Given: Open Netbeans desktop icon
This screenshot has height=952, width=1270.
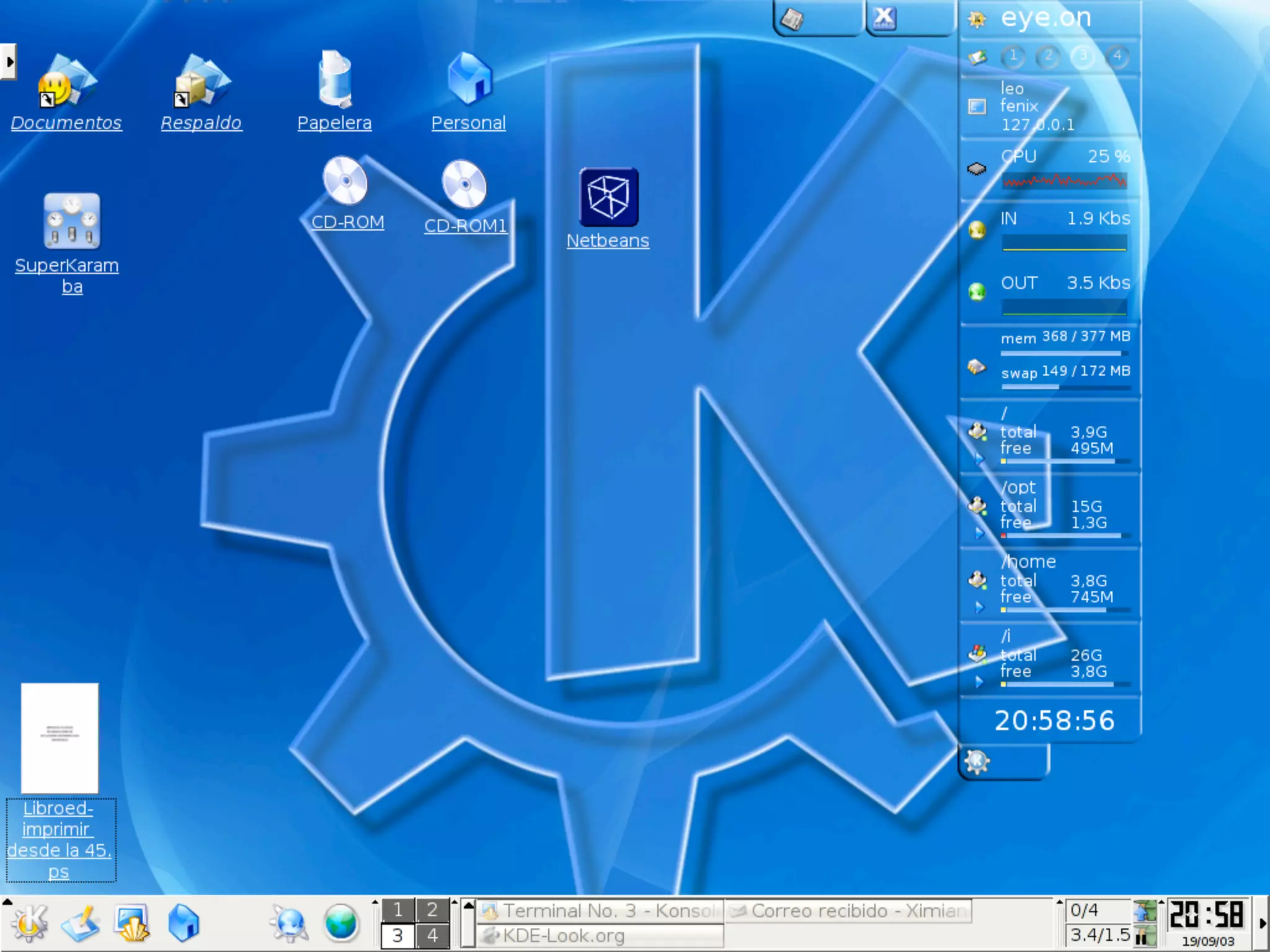Looking at the screenshot, I should pyautogui.click(x=608, y=198).
